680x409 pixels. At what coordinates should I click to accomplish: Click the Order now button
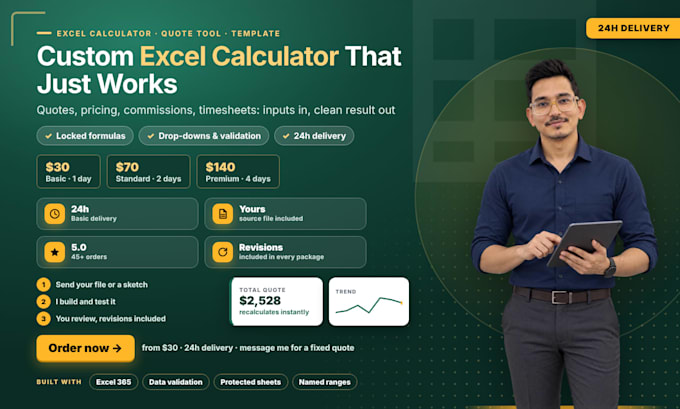pos(85,348)
